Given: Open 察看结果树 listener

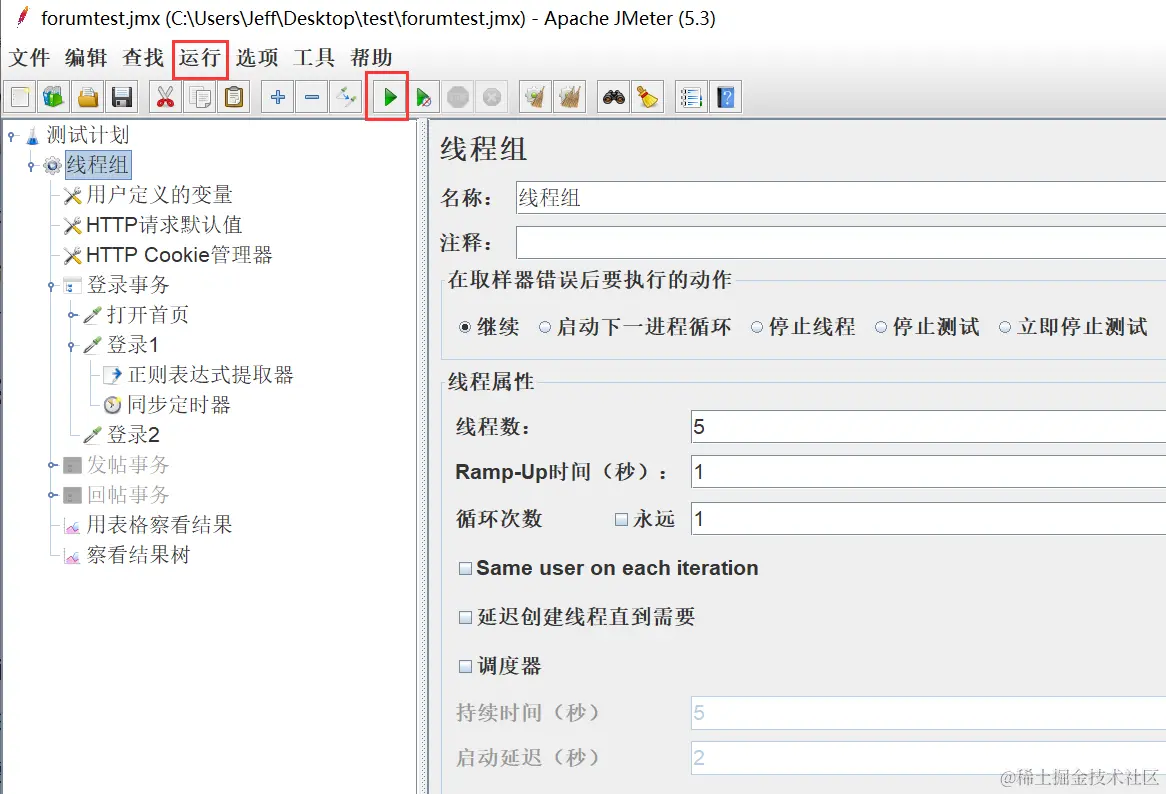Looking at the screenshot, I should 138,555.
